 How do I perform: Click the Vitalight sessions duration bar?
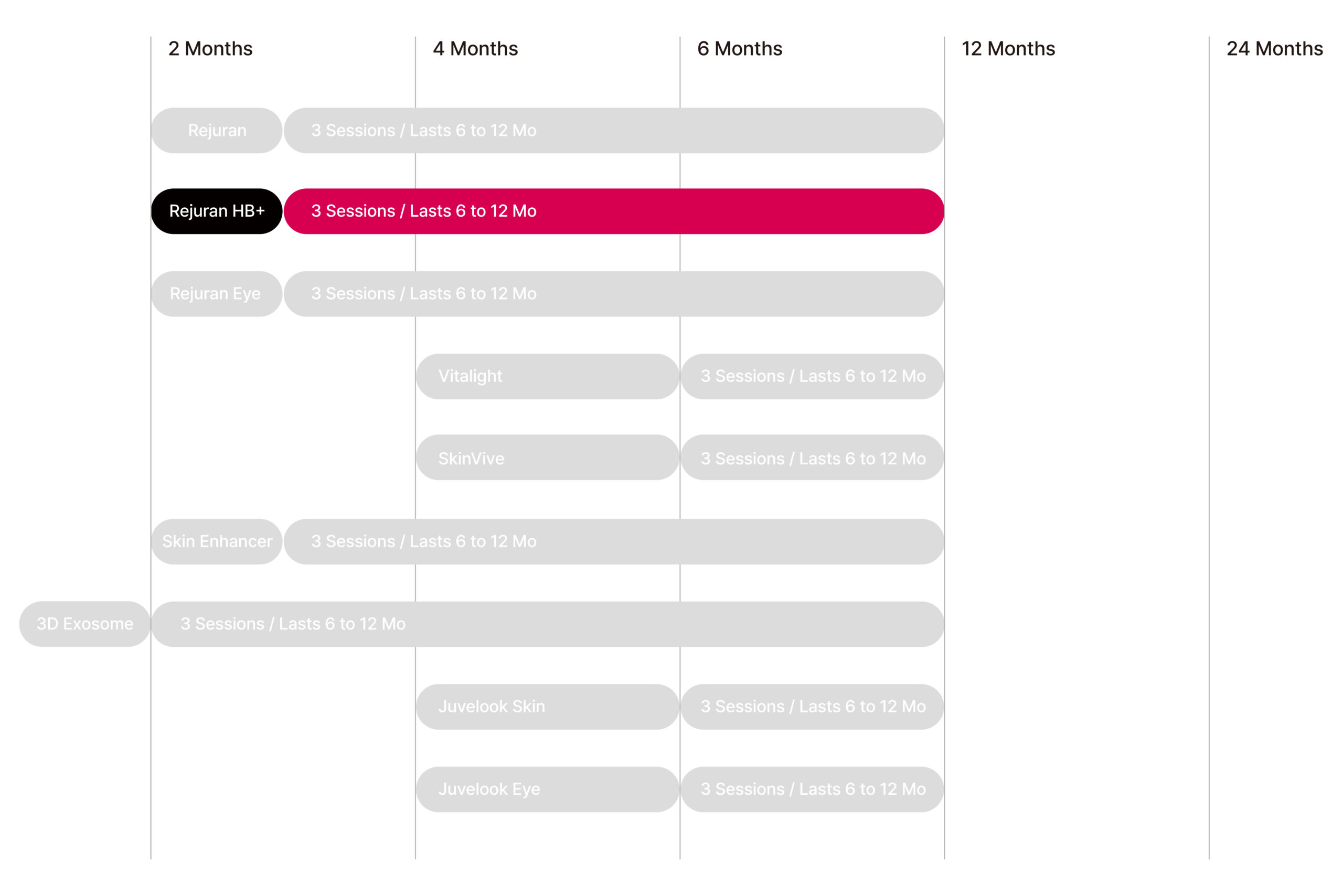[x=812, y=376]
